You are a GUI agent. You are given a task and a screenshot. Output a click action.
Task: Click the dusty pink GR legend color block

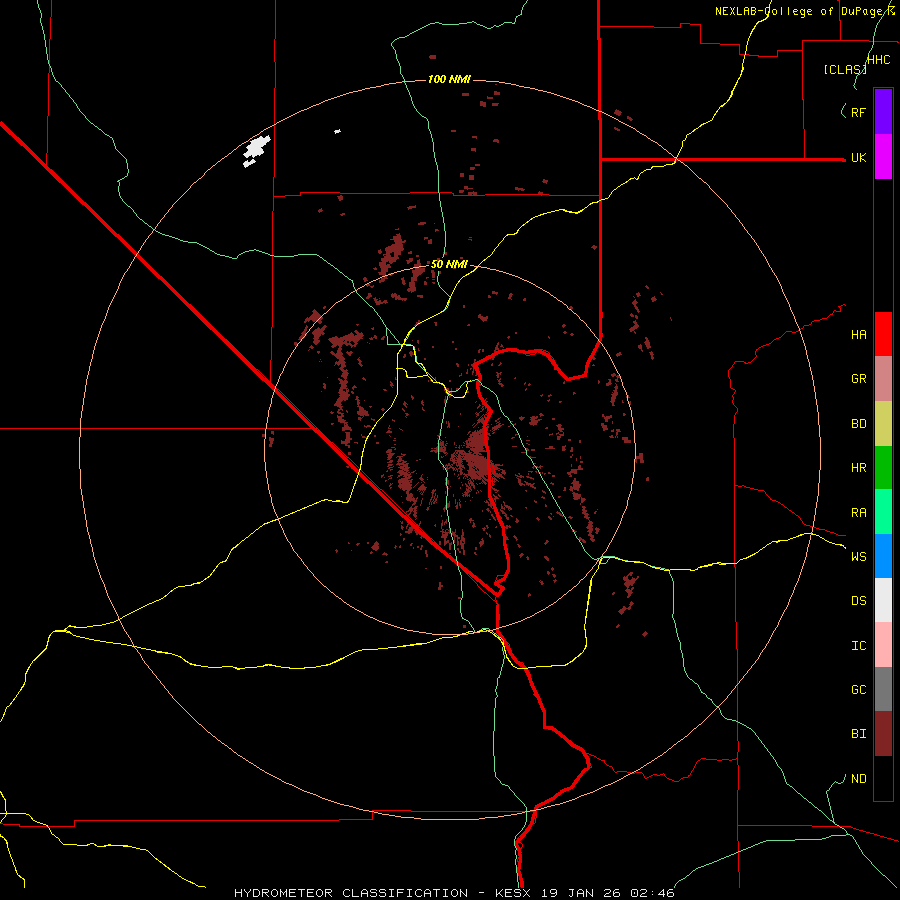[x=883, y=379]
